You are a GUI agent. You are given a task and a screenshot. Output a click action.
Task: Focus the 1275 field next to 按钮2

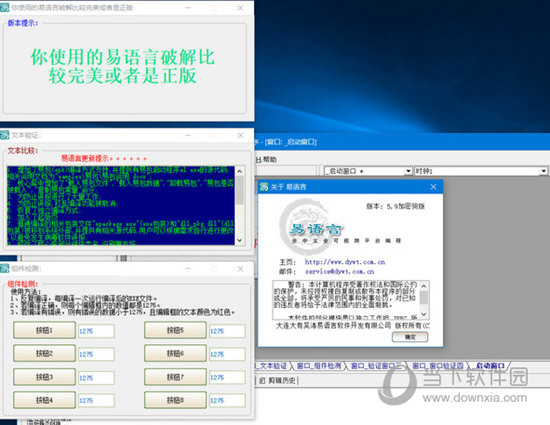(x=96, y=354)
